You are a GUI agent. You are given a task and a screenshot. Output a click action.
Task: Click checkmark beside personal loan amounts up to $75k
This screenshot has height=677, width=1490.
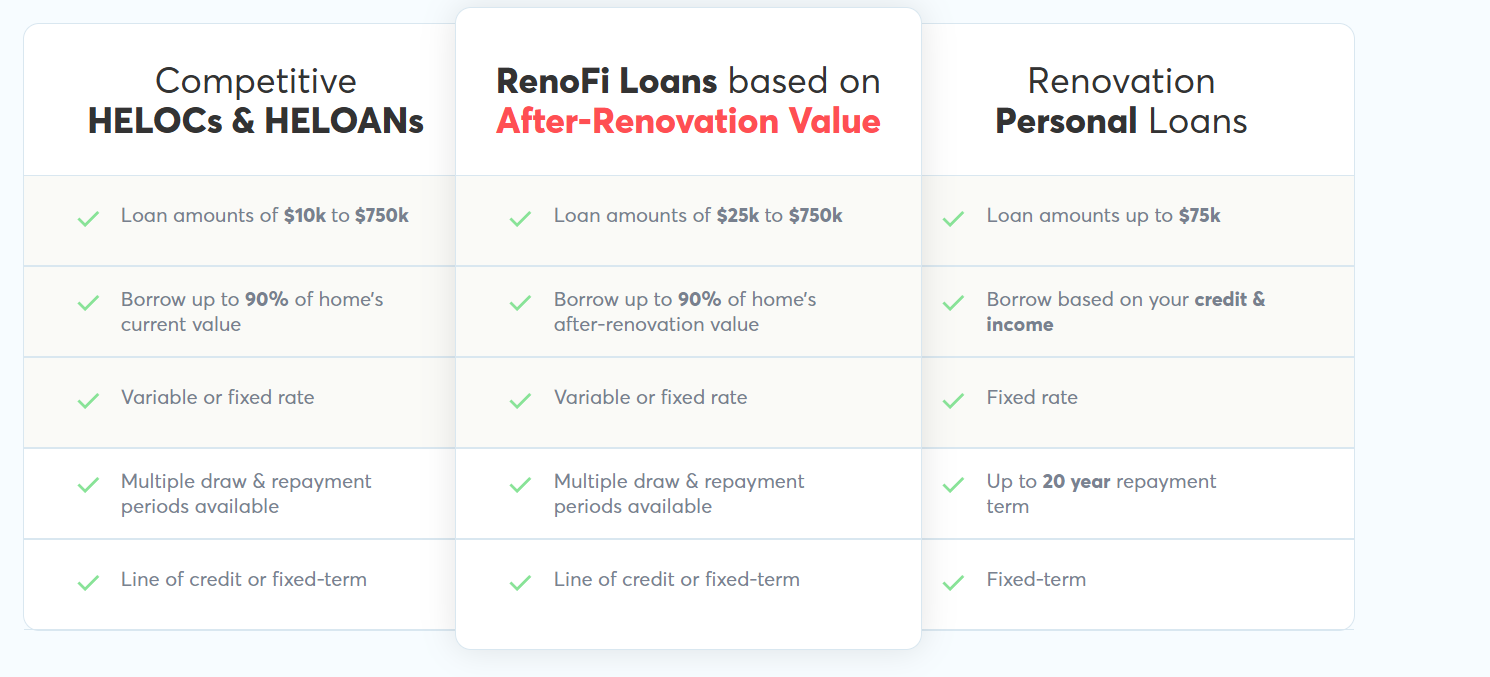coord(953,218)
